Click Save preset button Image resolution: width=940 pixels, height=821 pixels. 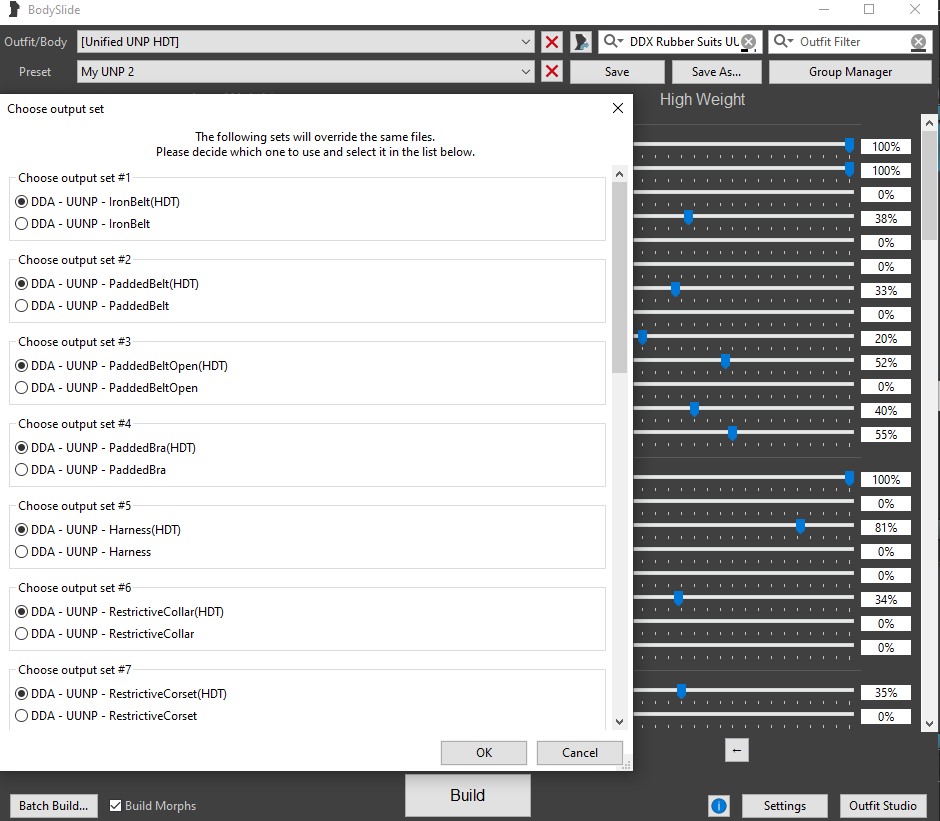(617, 71)
